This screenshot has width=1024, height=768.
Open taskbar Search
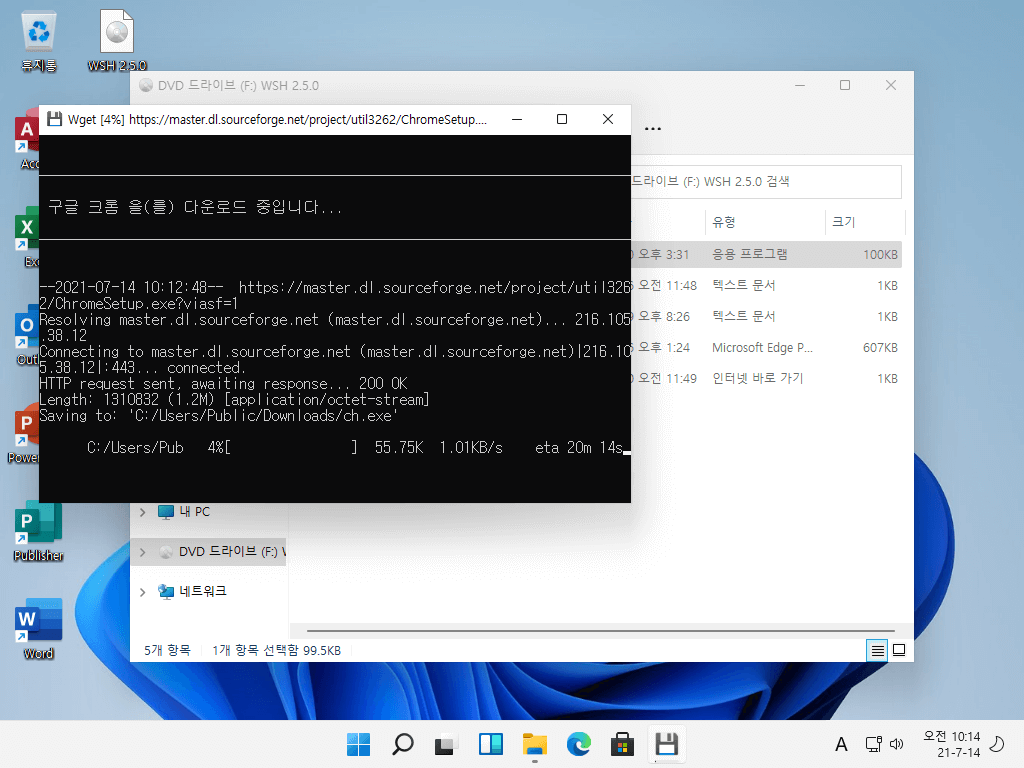click(x=402, y=744)
